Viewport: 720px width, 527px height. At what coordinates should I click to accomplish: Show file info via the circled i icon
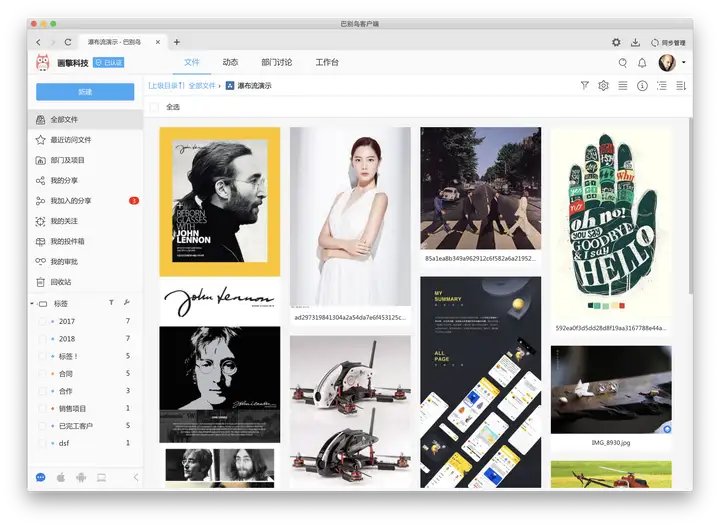[x=642, y=85]
